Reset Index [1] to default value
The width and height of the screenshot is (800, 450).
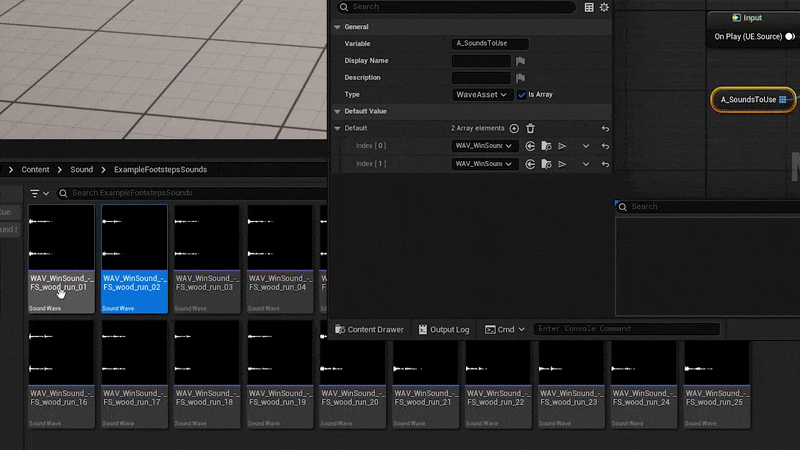click(605, 164)
